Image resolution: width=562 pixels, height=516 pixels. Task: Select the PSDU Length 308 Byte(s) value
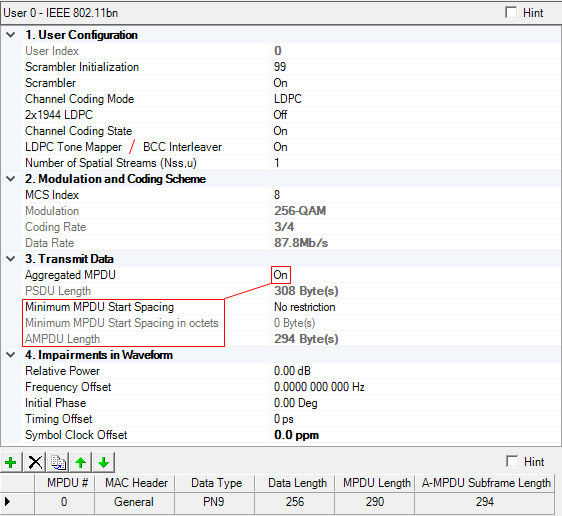[x=306, y=291]
